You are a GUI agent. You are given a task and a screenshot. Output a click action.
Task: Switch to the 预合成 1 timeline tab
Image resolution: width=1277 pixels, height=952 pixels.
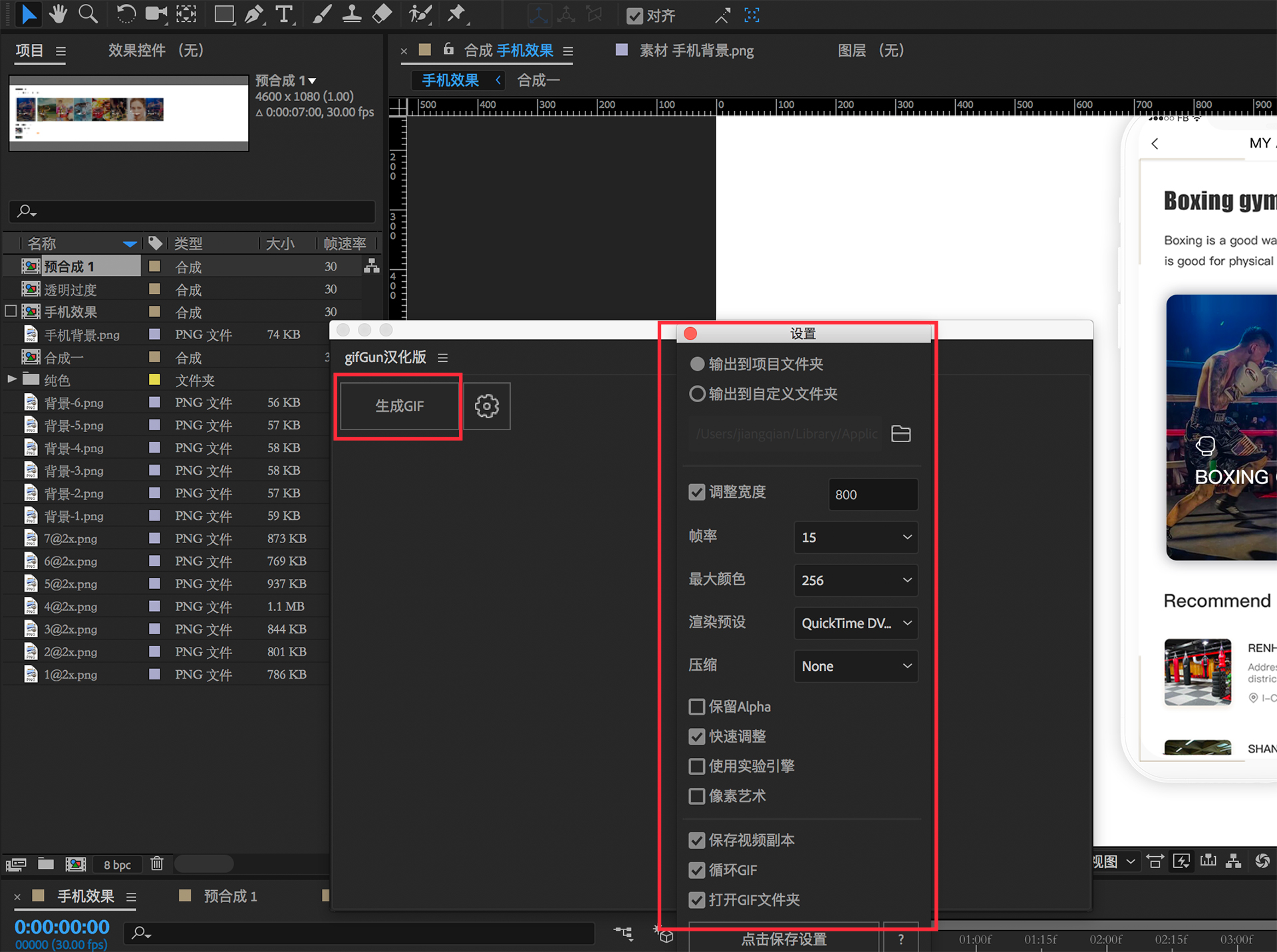pyautogui.click(x=229, y=896)
